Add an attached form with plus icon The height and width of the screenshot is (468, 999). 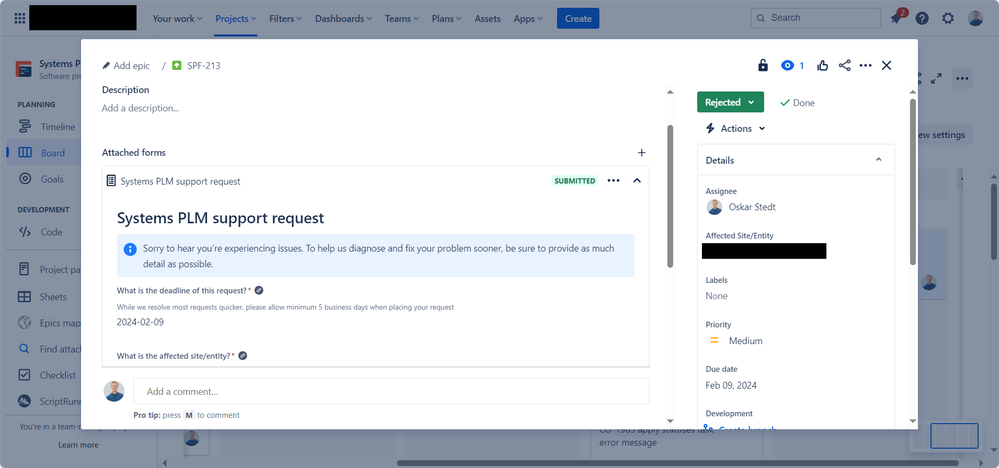642,153
